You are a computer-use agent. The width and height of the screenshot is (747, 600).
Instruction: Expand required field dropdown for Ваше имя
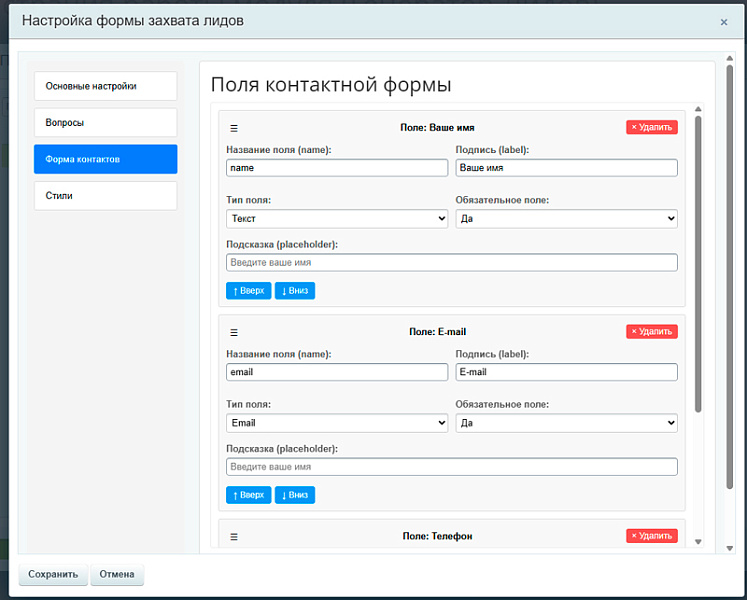[566, 219]
